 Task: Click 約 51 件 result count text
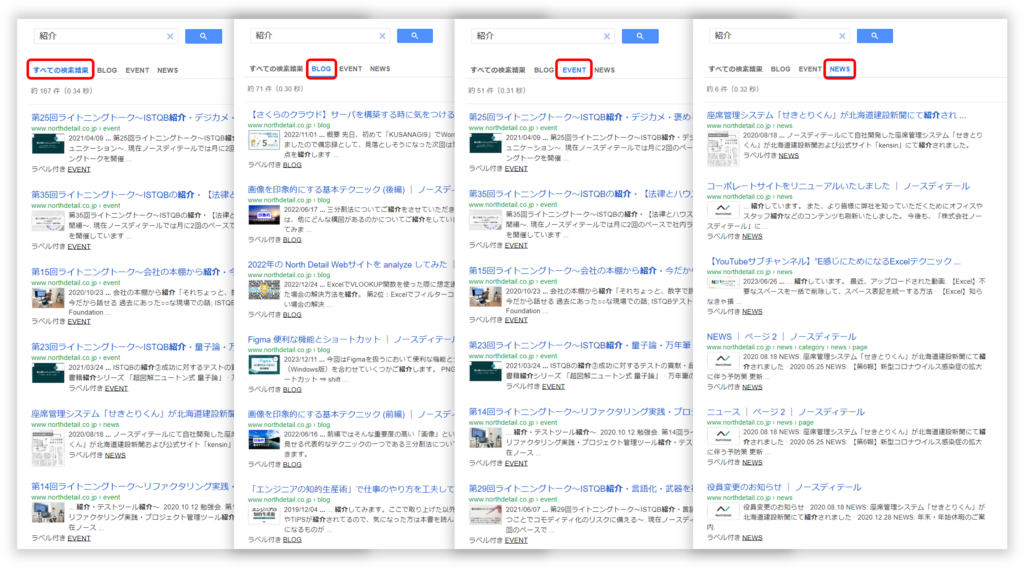[497, 90]
